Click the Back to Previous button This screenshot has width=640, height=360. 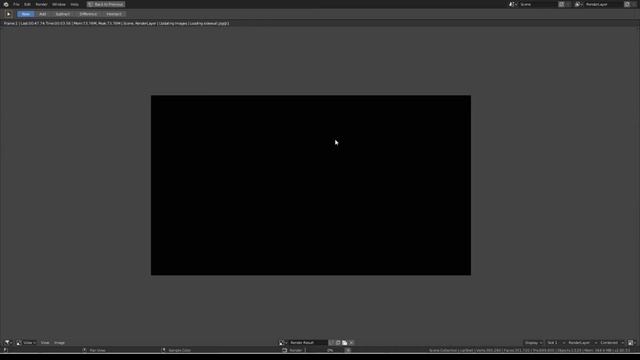pos(106,4)
